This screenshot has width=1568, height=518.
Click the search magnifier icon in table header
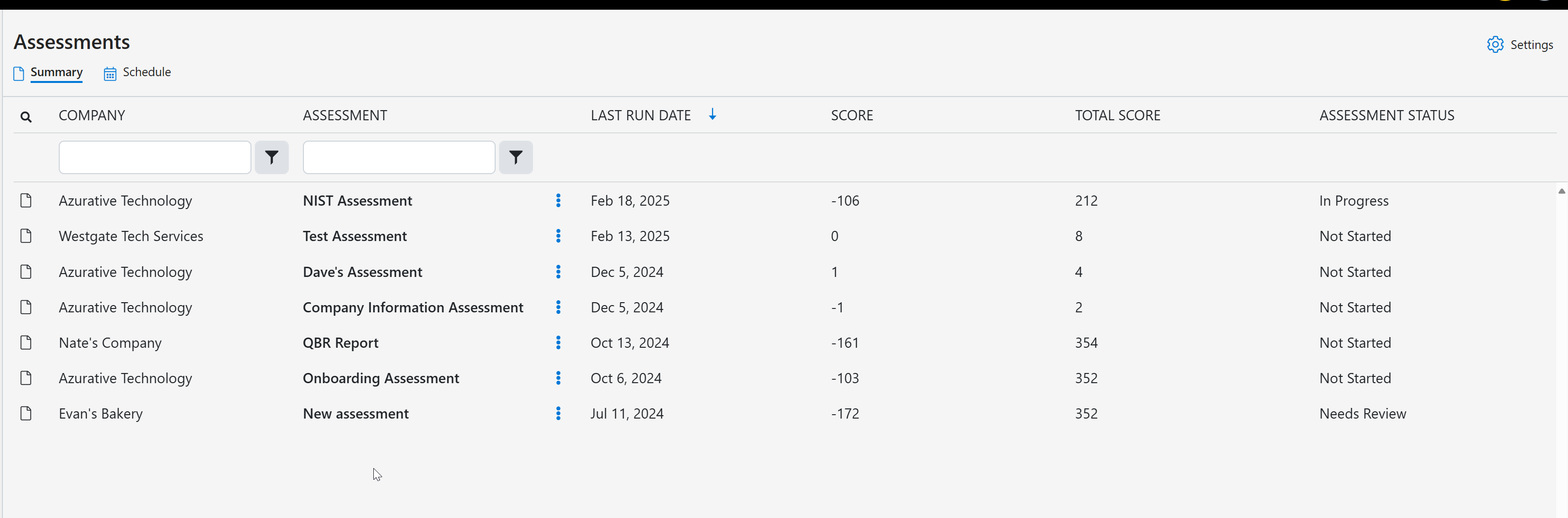coord(26,116)
